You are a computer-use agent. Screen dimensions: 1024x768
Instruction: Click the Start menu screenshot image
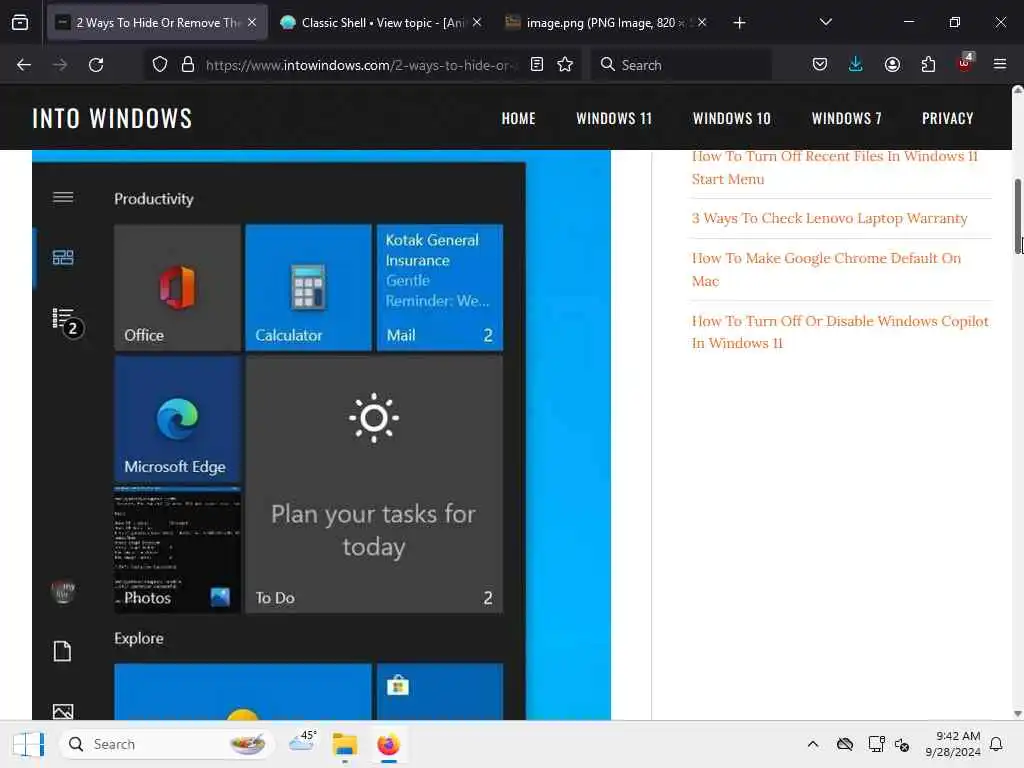(321, 435)
